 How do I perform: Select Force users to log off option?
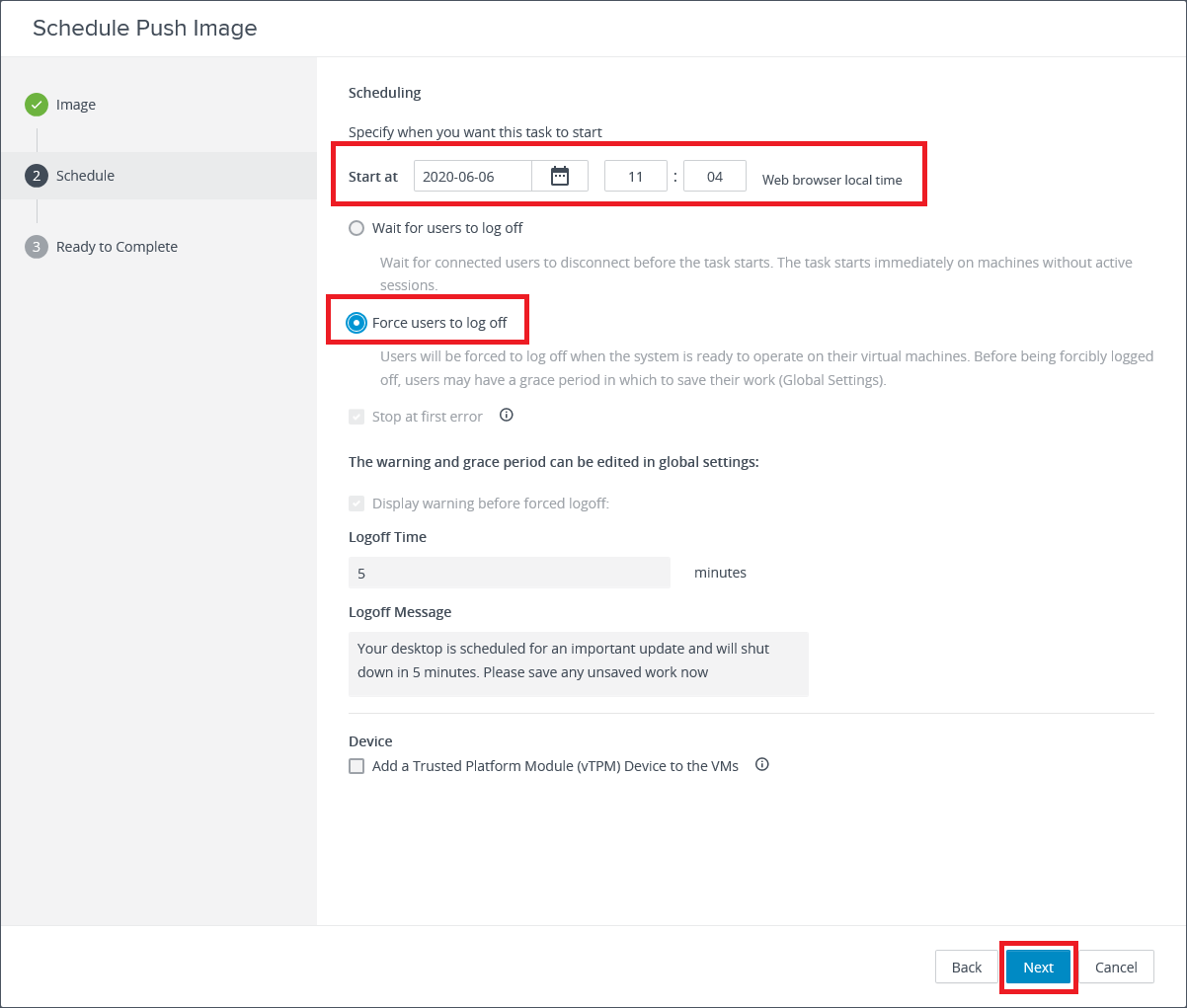[356, 323]
